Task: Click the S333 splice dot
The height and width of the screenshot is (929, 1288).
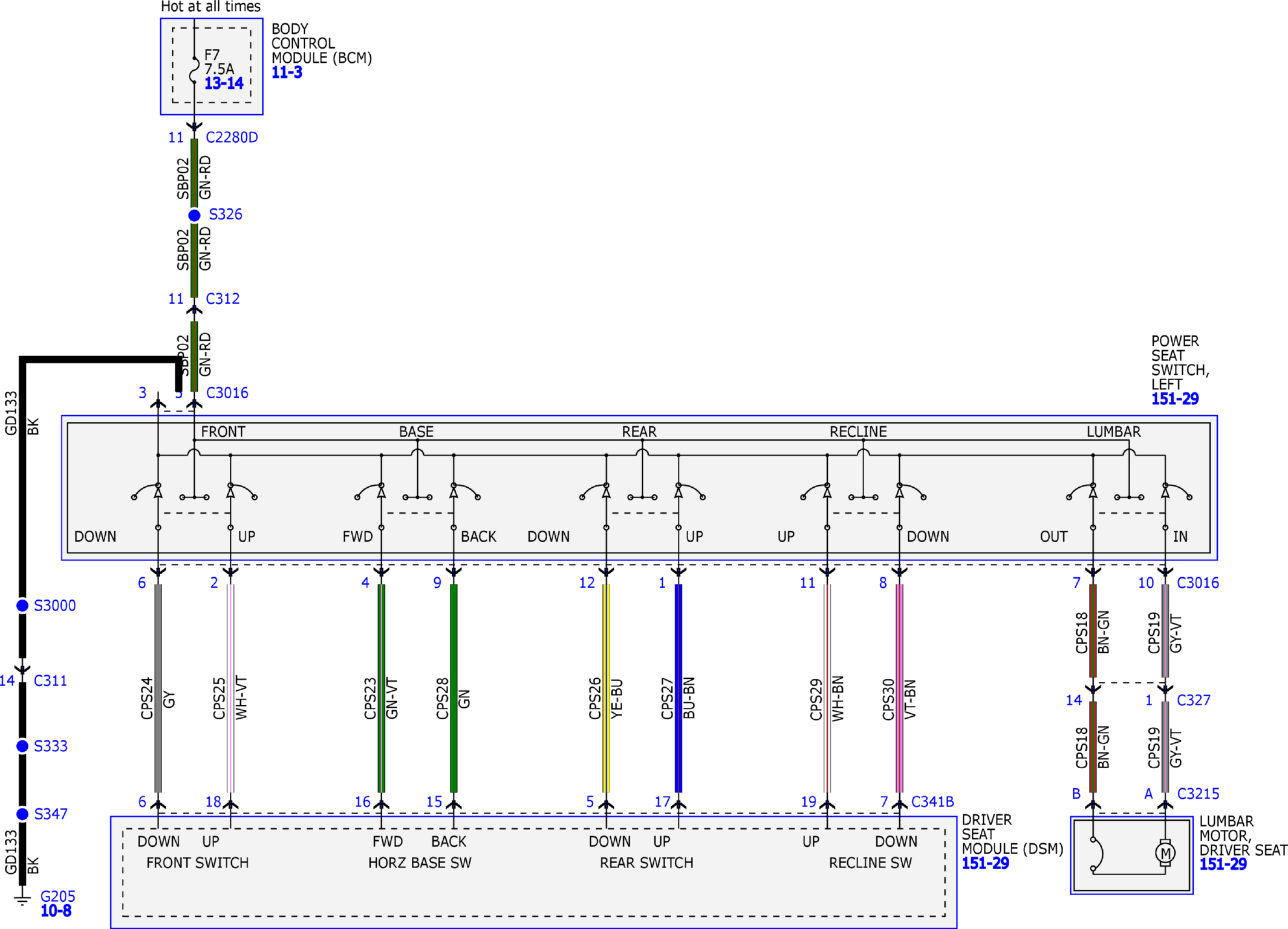Action: [x=22, y=746]
